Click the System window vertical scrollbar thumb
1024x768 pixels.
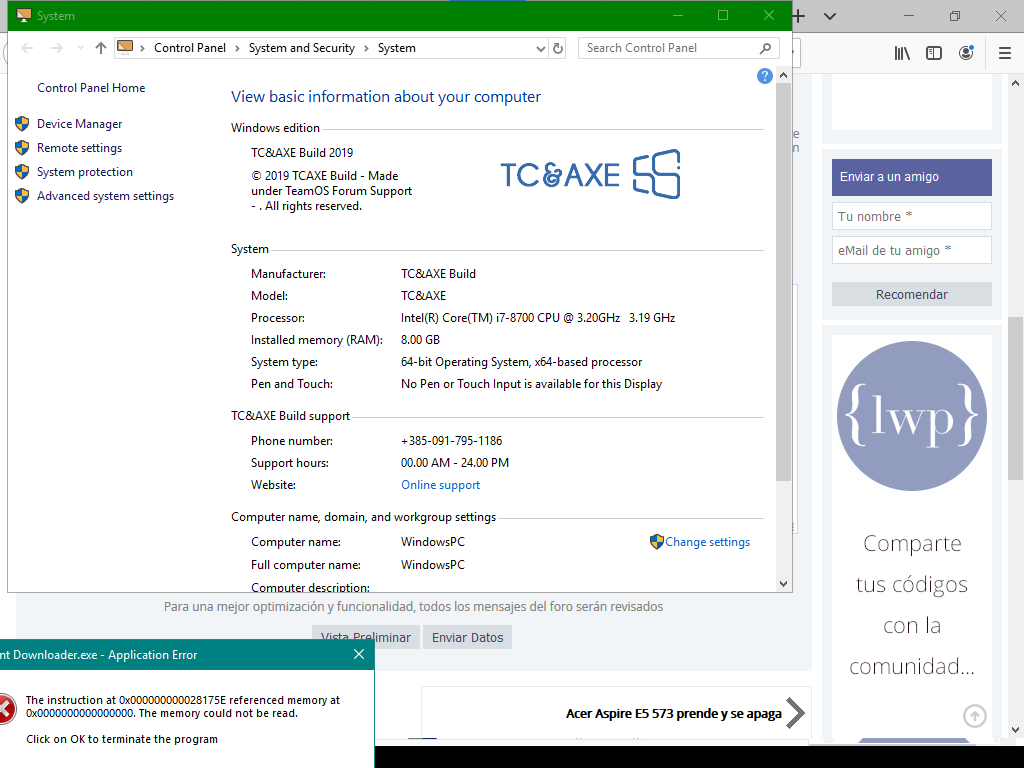tap(784, 282)
